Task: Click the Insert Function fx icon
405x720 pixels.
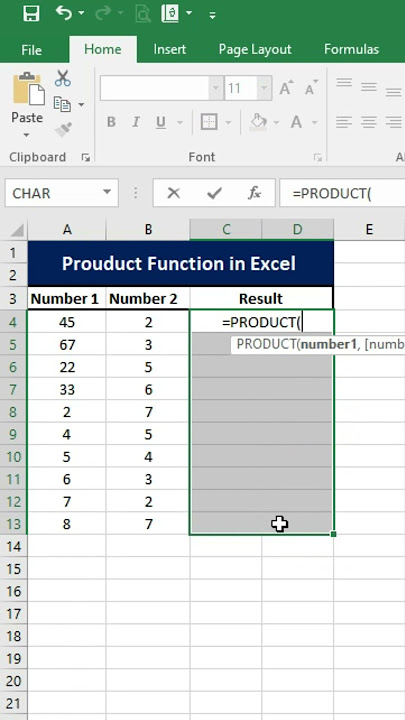Action: tap(254, 193)
